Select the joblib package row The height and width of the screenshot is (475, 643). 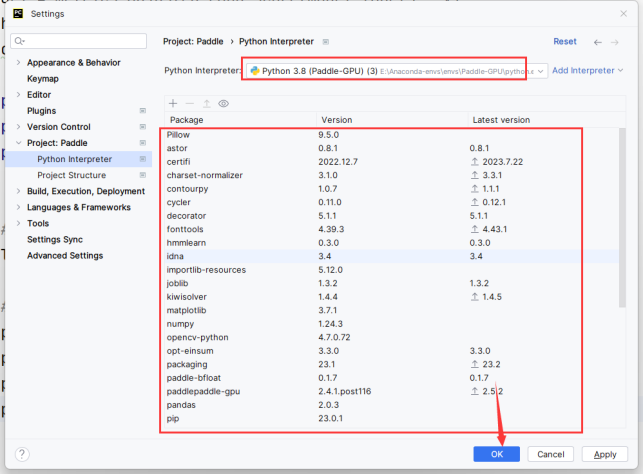click(x=392, y=283)
